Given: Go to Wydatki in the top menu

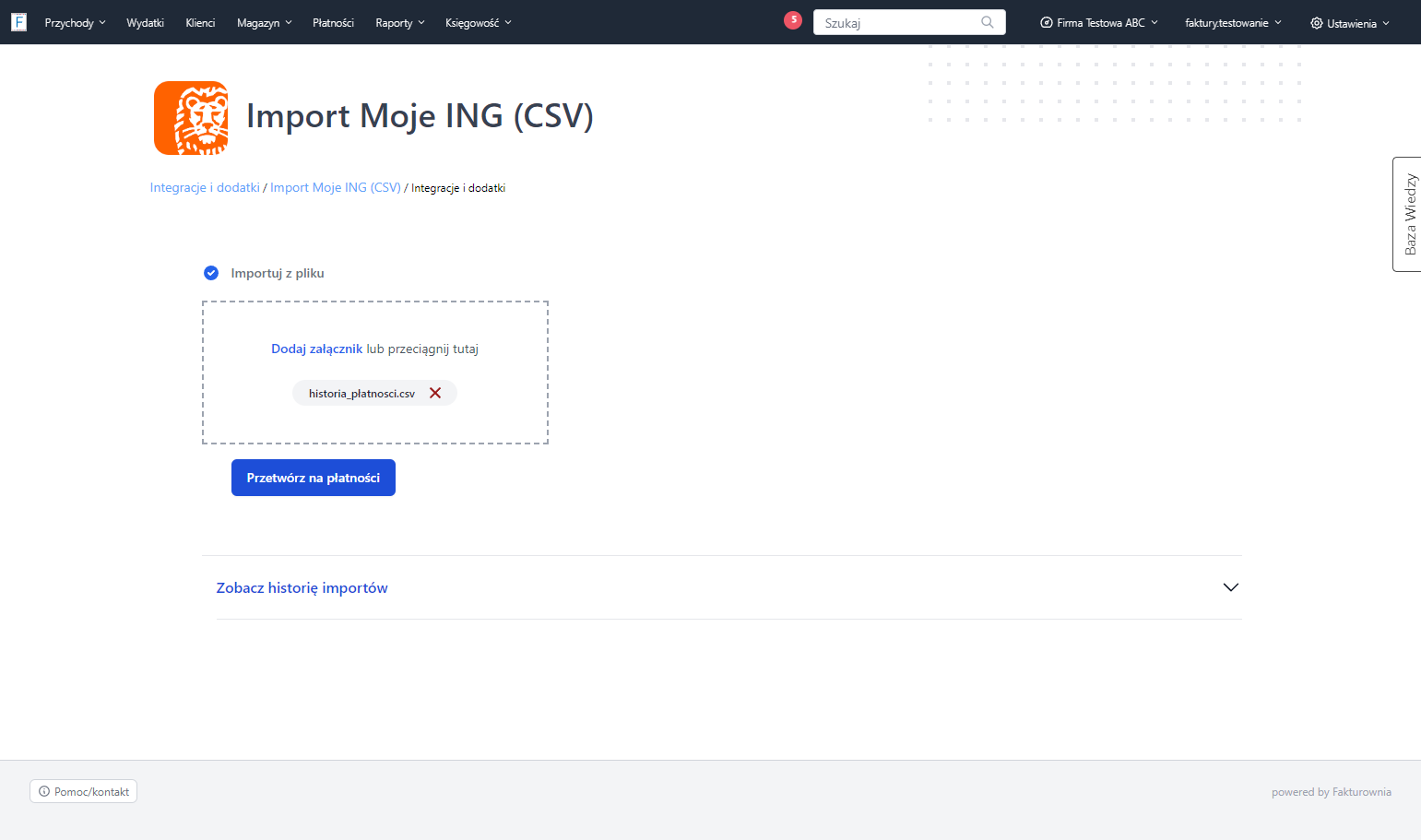Looking at the screenshot, I should (145, 22).
